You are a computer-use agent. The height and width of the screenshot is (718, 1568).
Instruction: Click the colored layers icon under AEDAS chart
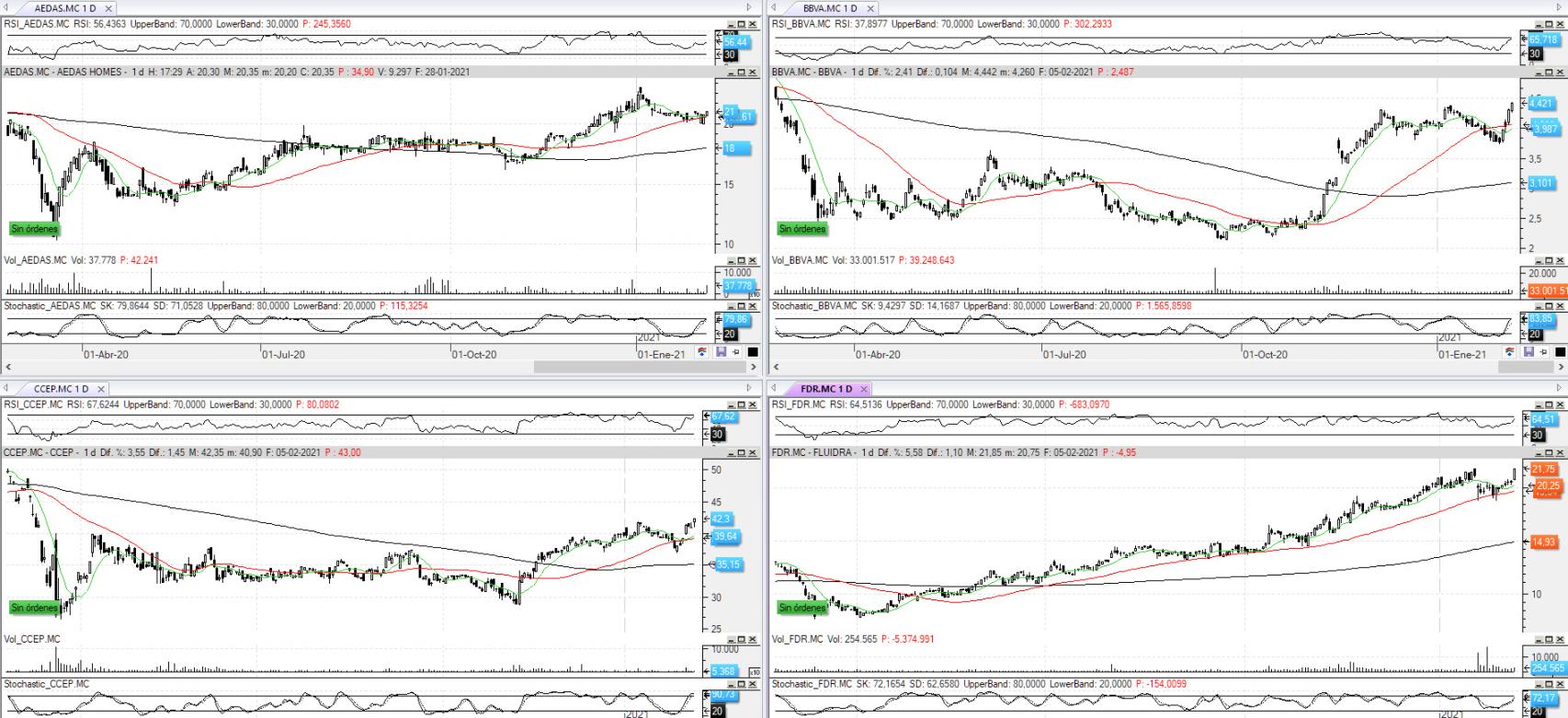(x=703, y=353)
